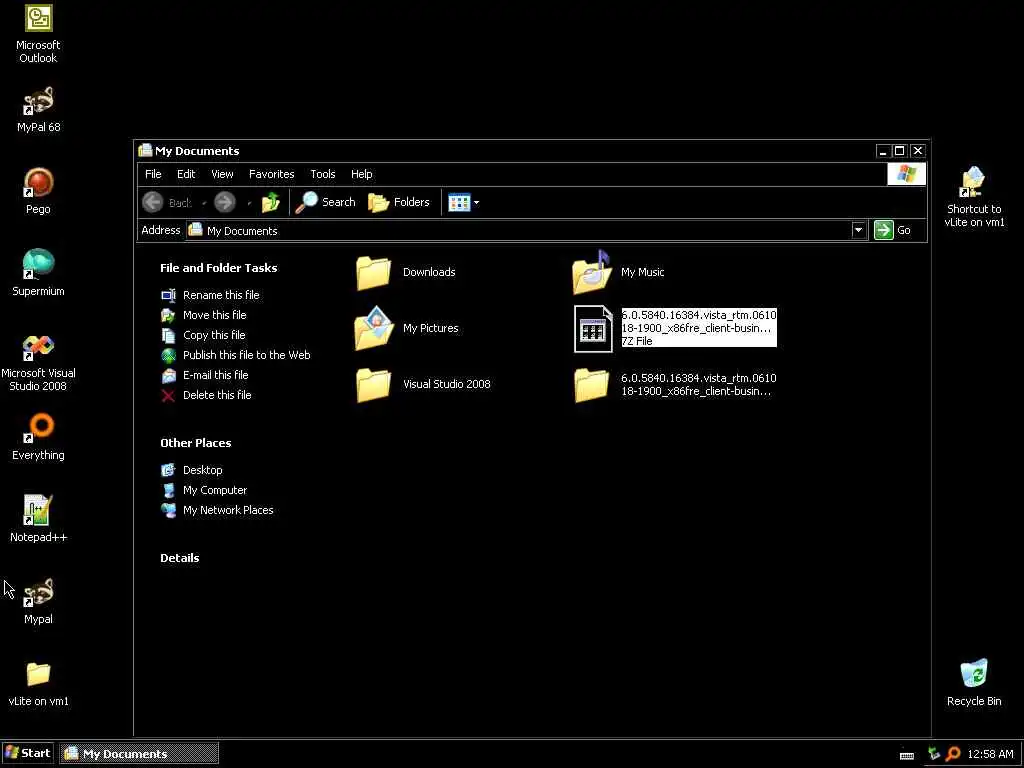
Task: Go to Desktop in Other Places
Action: (x=191, y=470)
